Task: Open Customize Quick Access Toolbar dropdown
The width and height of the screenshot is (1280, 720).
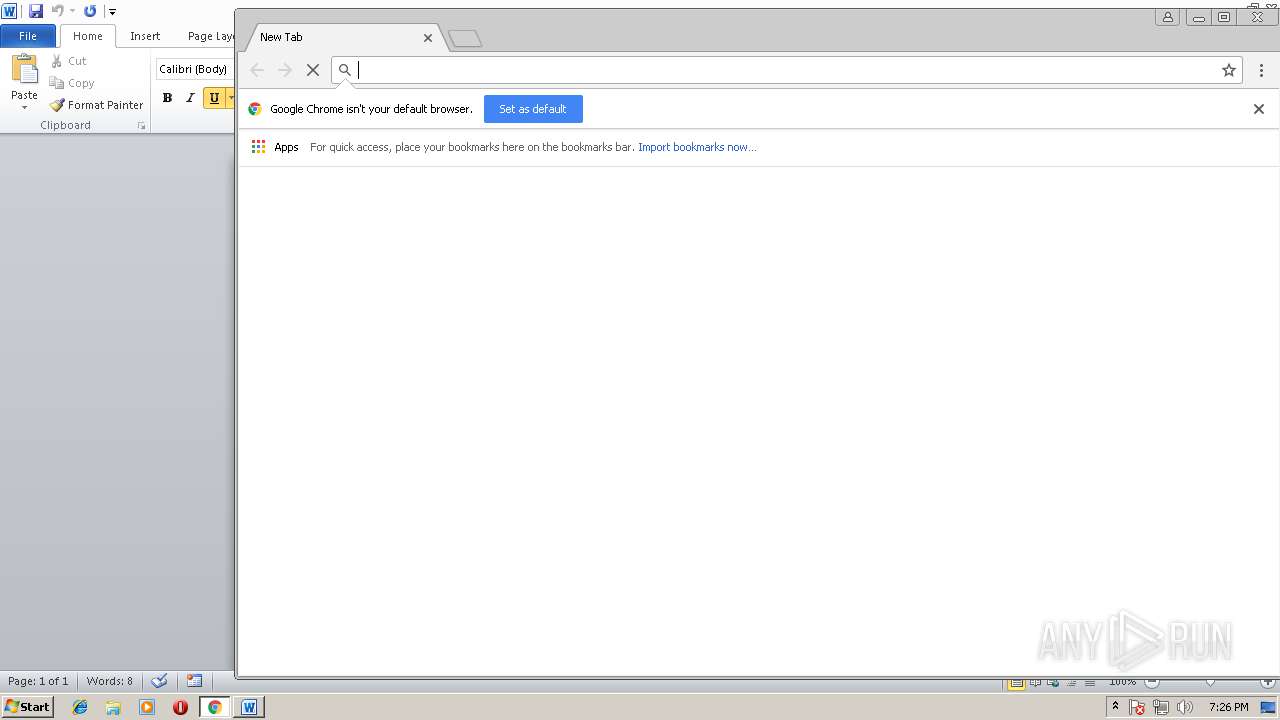Action: click(112, 12)
